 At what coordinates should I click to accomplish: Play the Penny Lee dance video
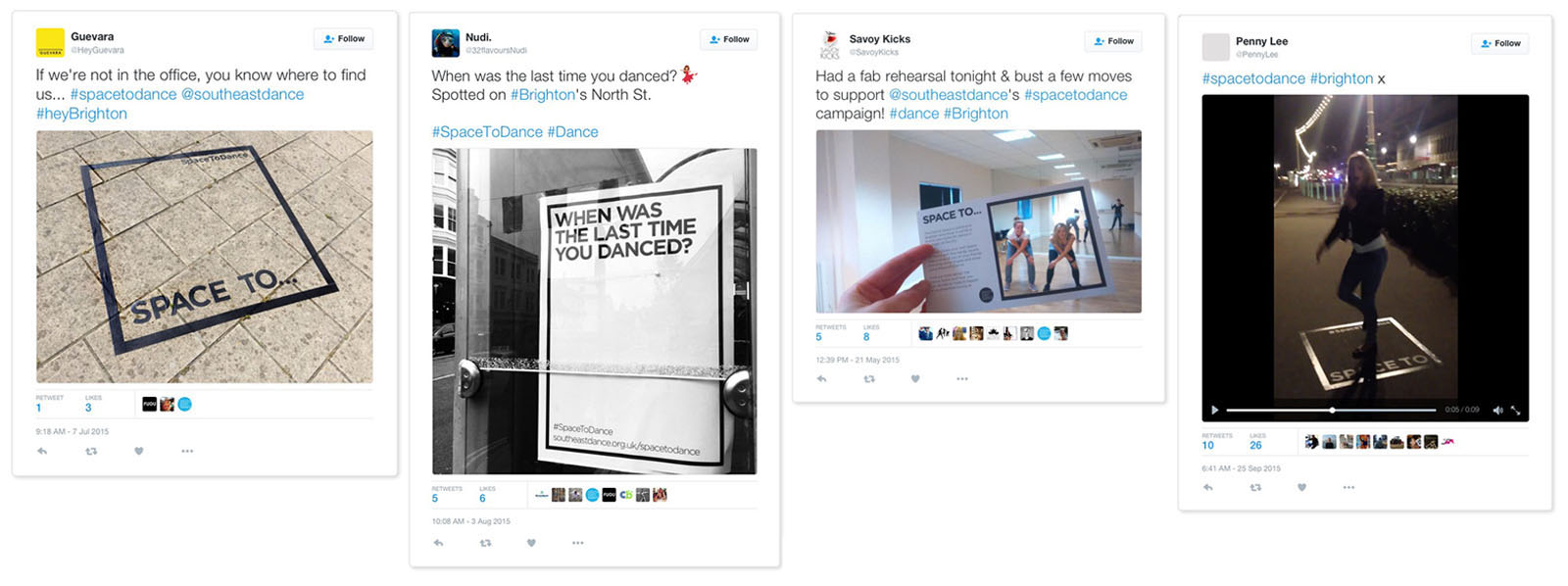click(1215, 410)
